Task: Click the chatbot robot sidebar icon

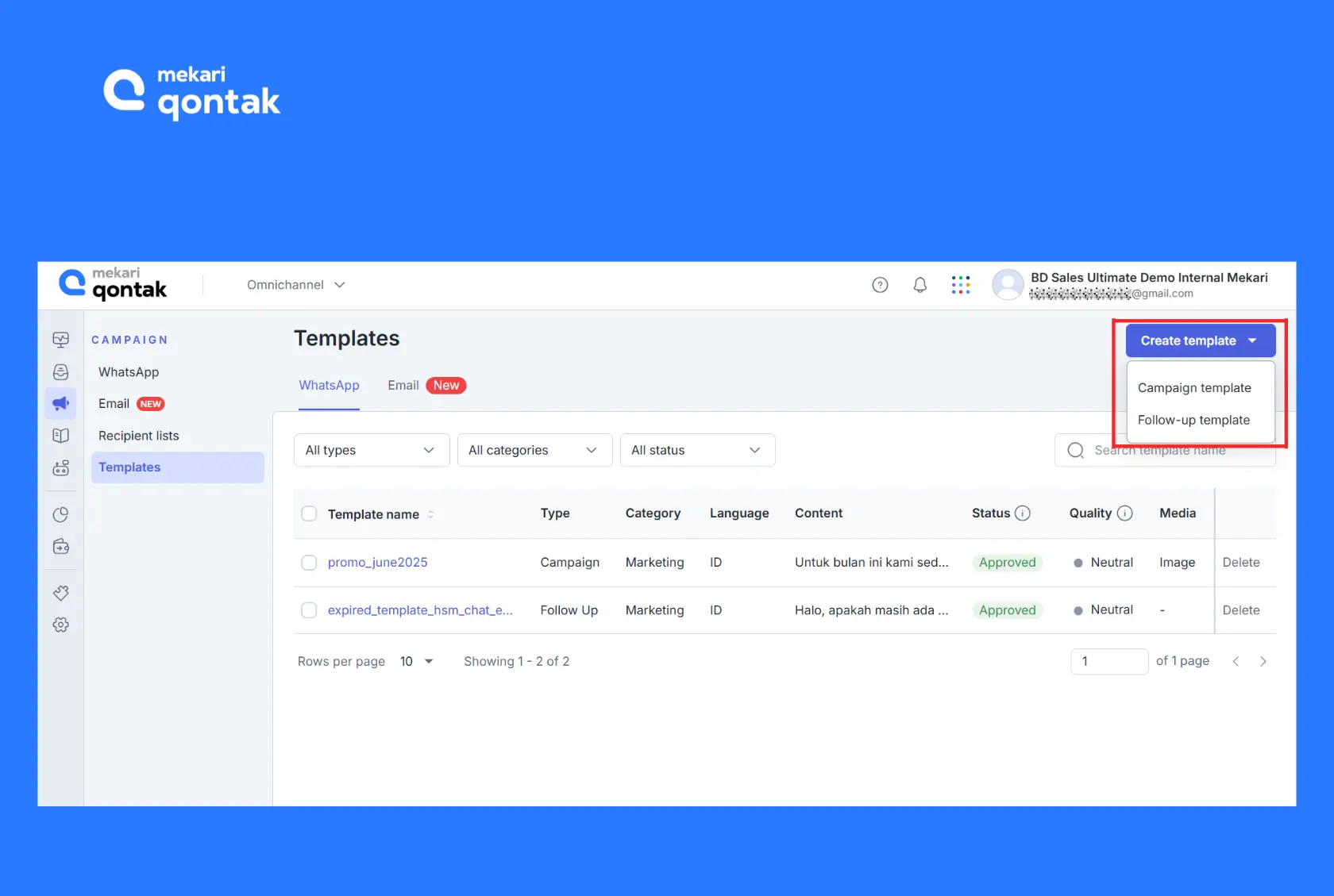Action: (61, 468)
